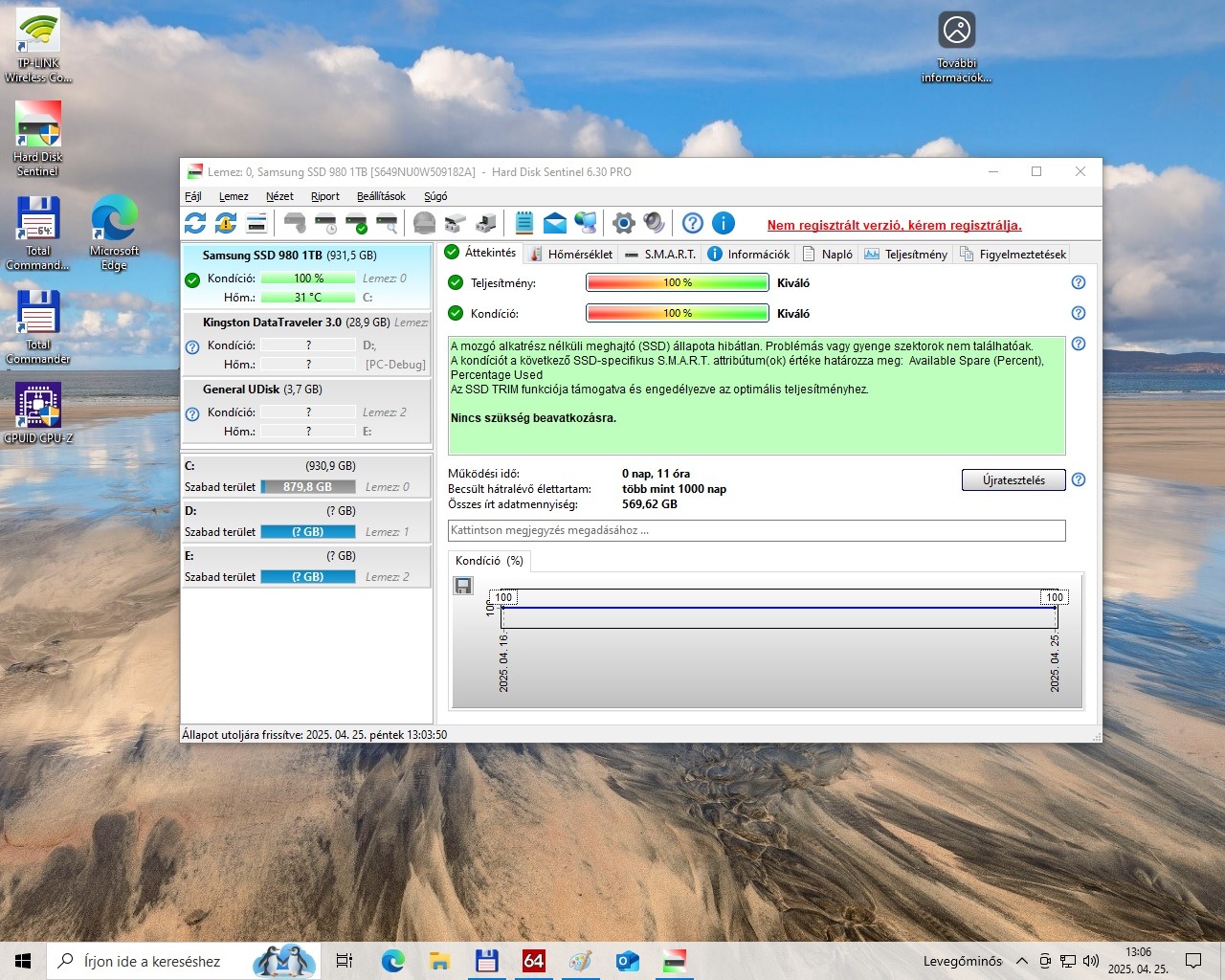Click the comment input field Kattintson megjegyzés
The height and width of the screenshot is (980, 1225).
(756, 530)
